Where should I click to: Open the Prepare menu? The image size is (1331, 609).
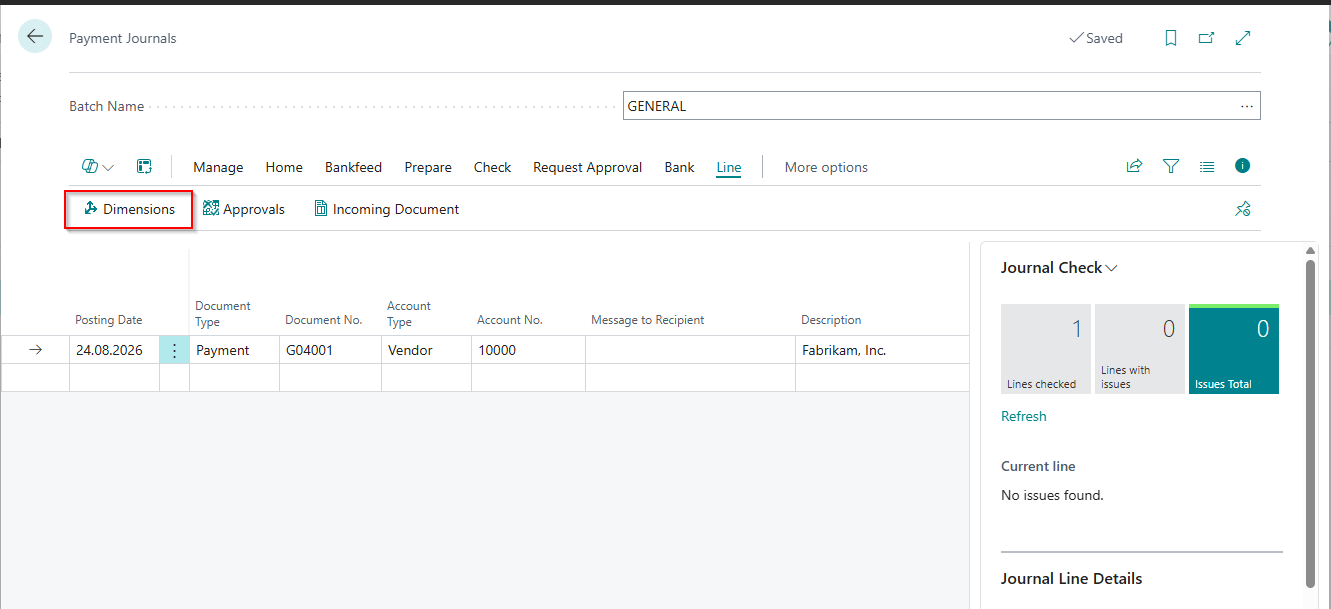tap(428, 167)
